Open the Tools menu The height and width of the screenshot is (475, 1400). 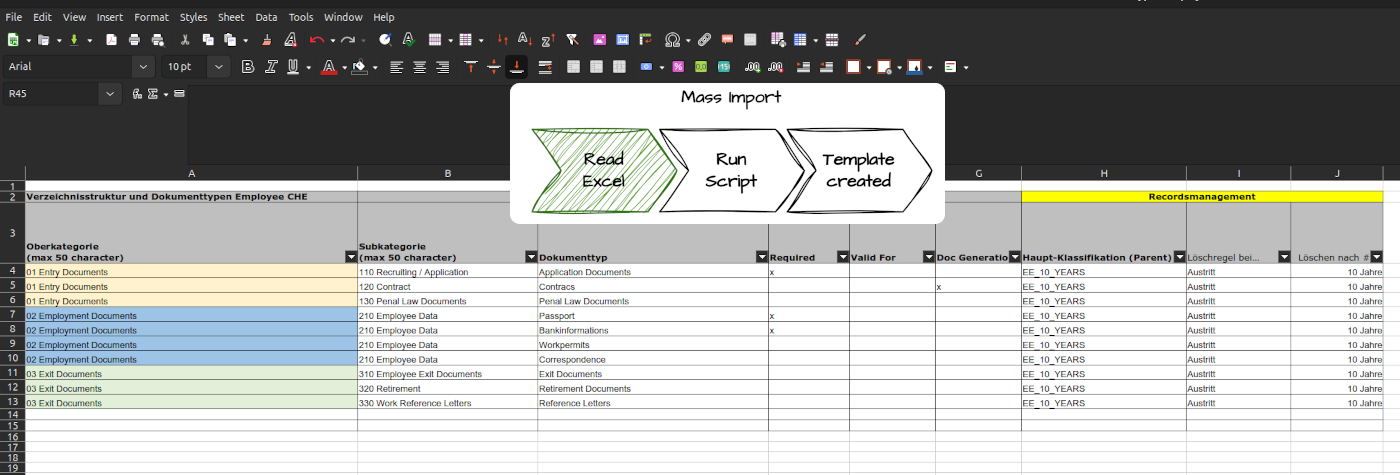click(x=300, y=17)
